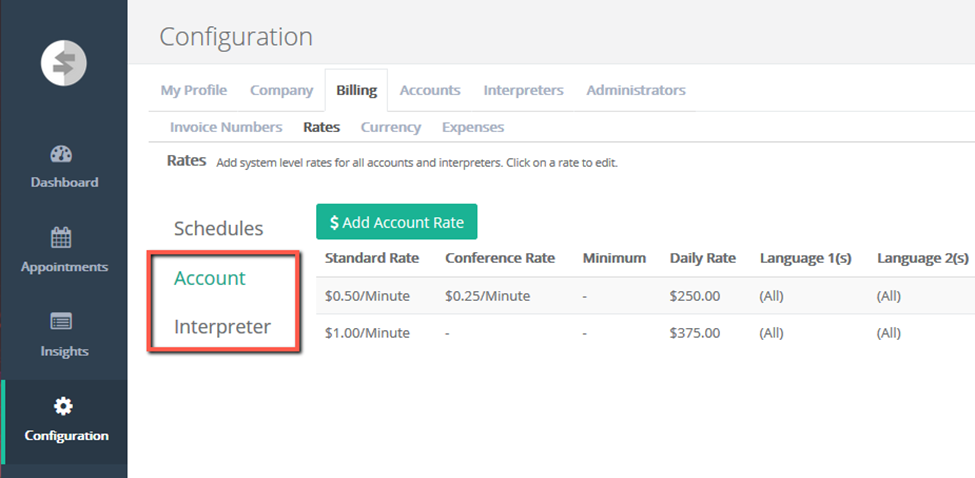Open Expenses sub-tab
975x478 pixels.
473,127
